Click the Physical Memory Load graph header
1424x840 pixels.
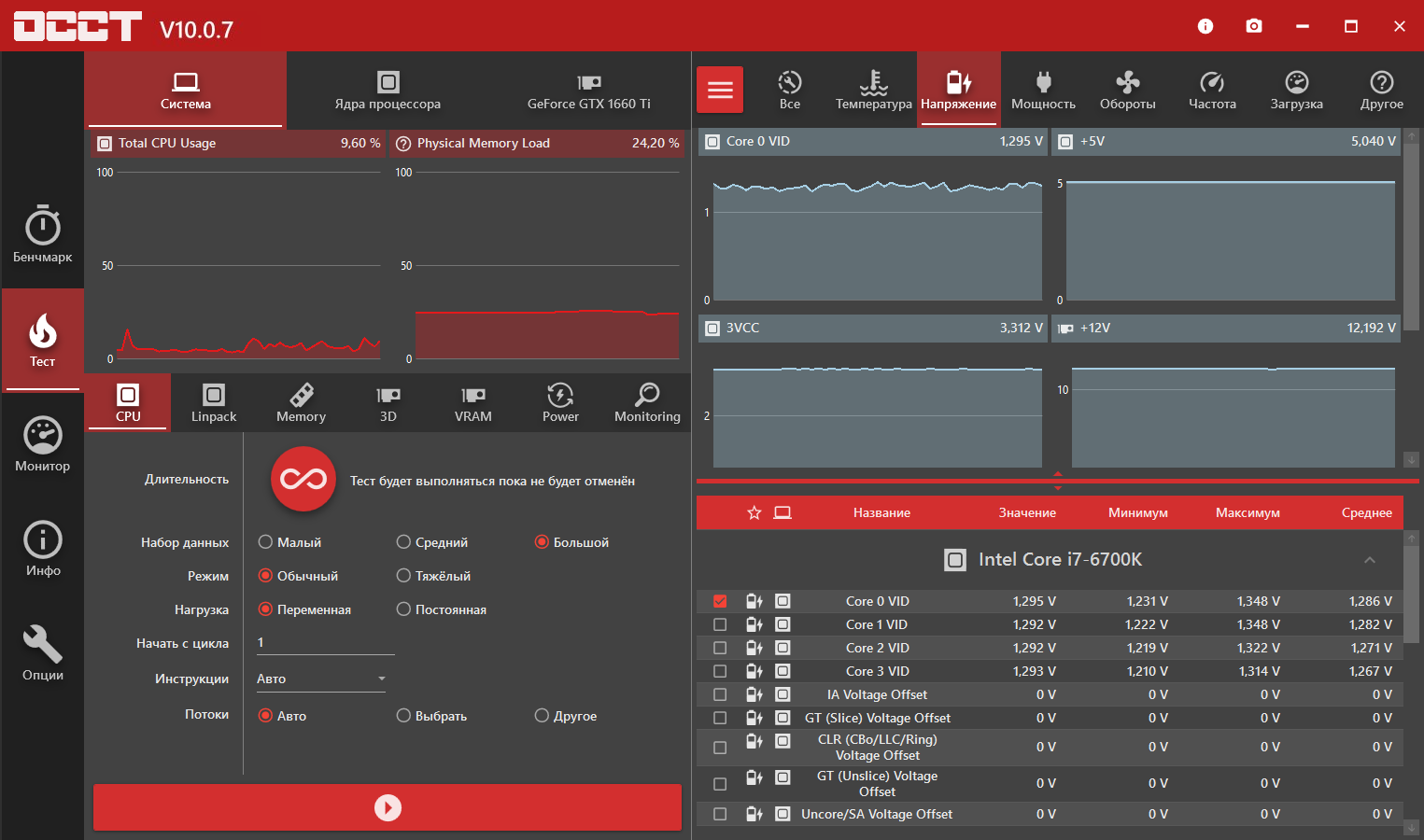point(537,143)
